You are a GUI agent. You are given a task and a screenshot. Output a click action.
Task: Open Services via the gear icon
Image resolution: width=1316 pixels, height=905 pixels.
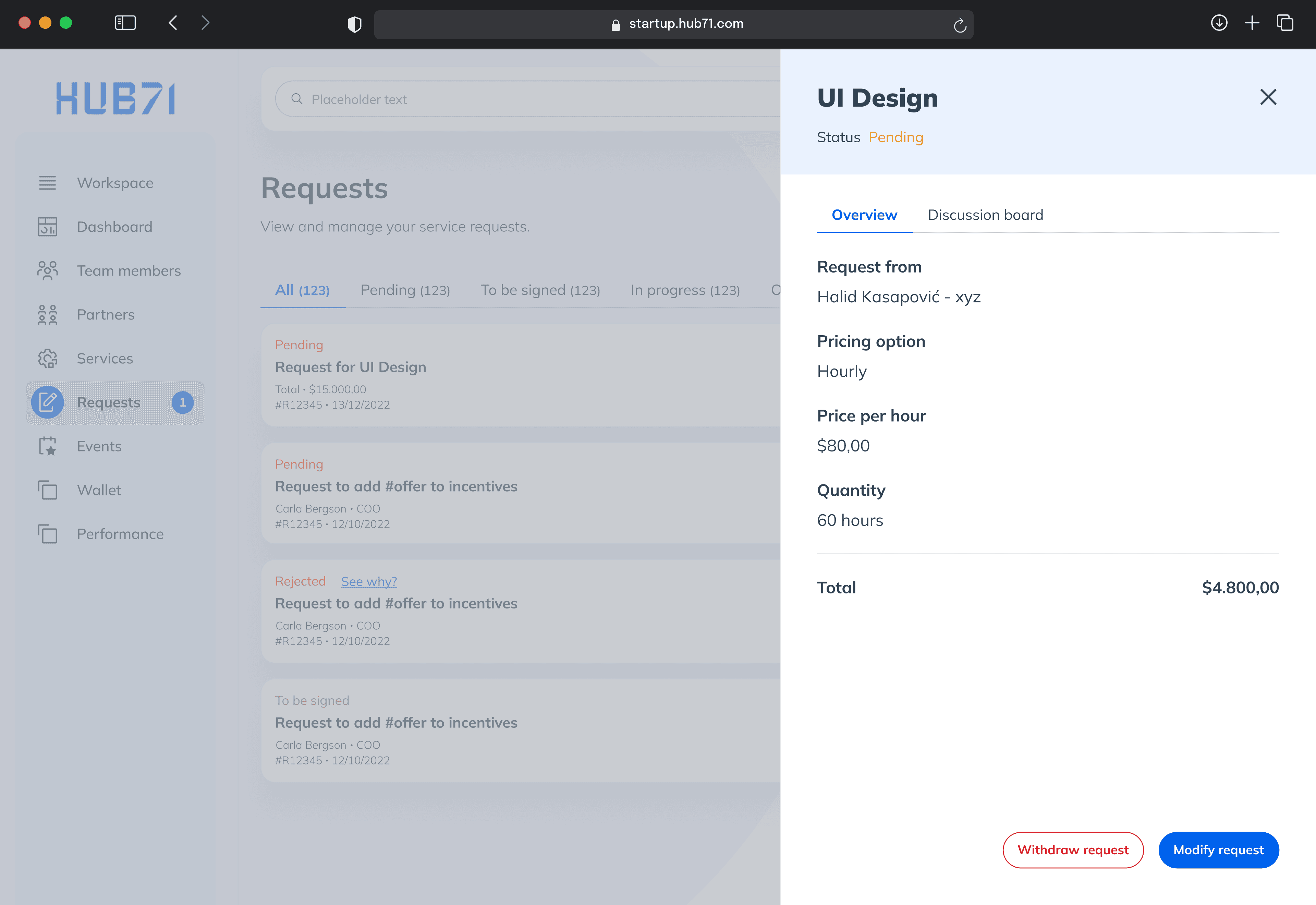click(48, 358)
